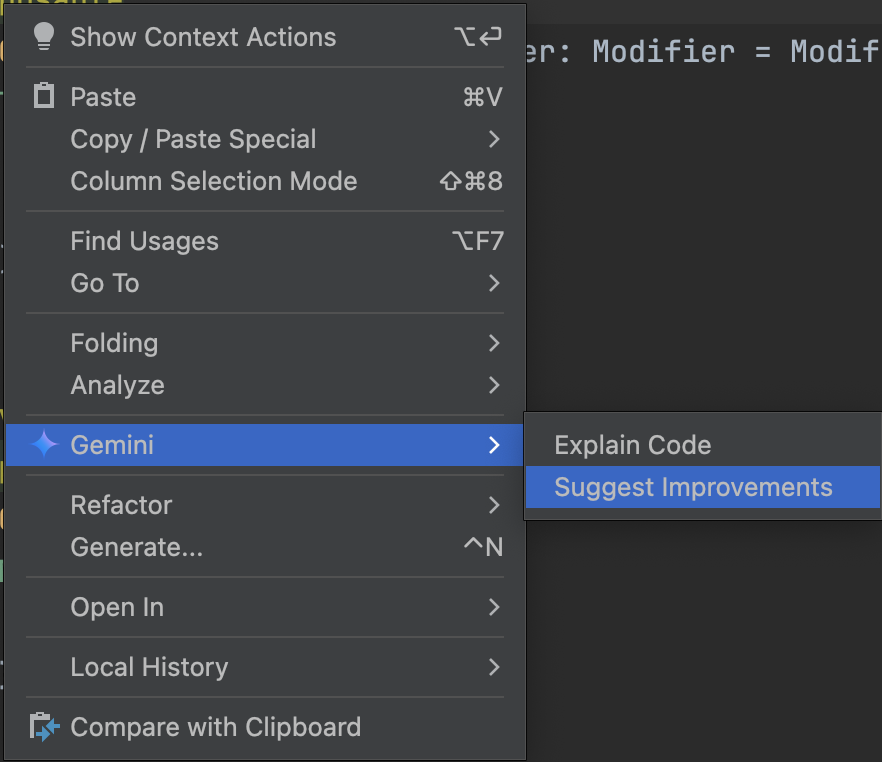This screenshot has width=882, height=762.
Task: Click the Gemini menu entry
Action: [x=264, y=445]
